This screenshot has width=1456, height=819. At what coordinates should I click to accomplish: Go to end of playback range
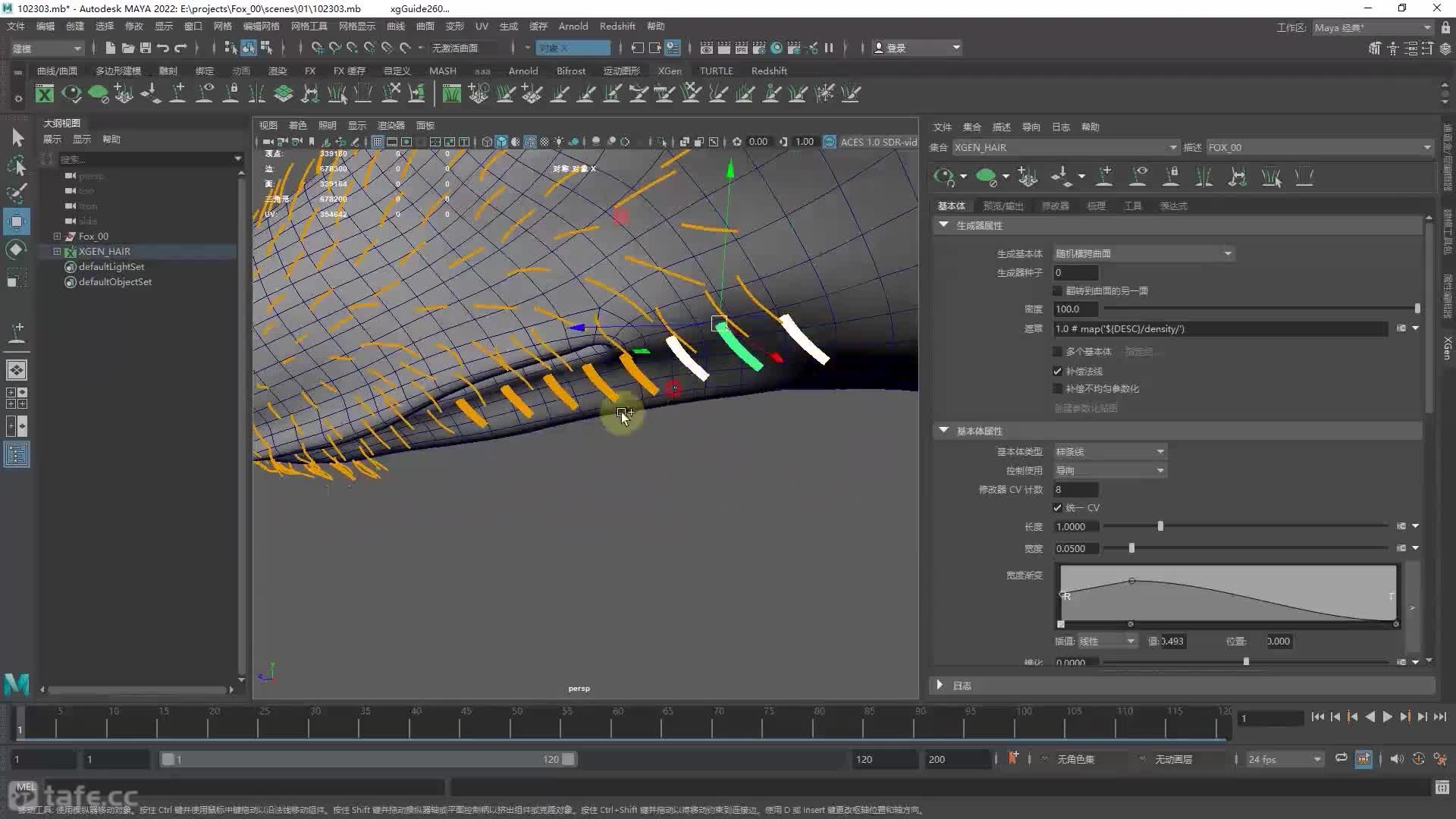coord(1439,717)
